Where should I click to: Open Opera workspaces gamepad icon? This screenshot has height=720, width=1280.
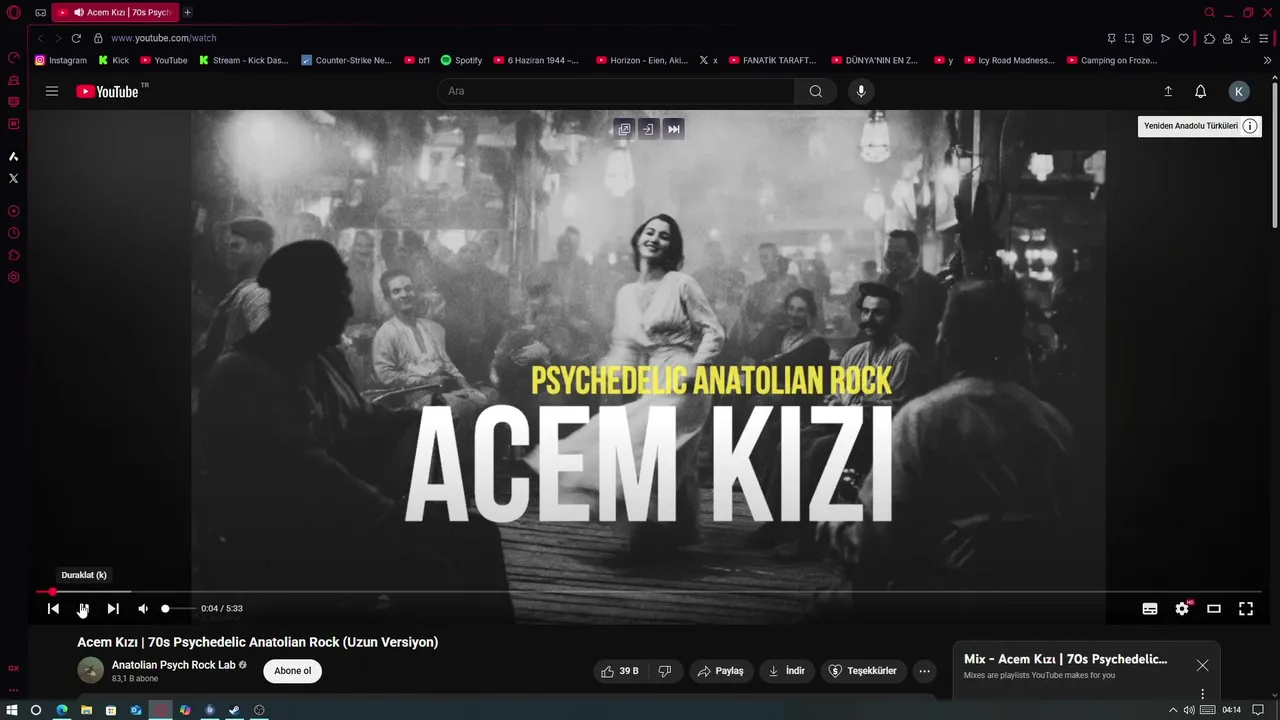pyautogui.click(x=40, y=13)
